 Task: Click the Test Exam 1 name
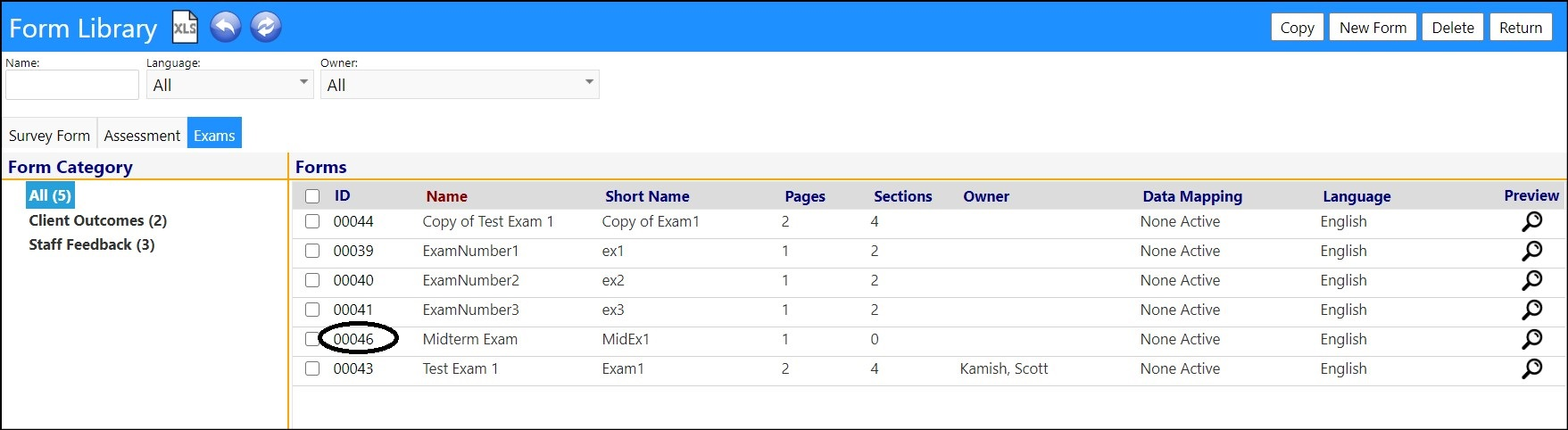pyautogui.click(x=460, y=368)
